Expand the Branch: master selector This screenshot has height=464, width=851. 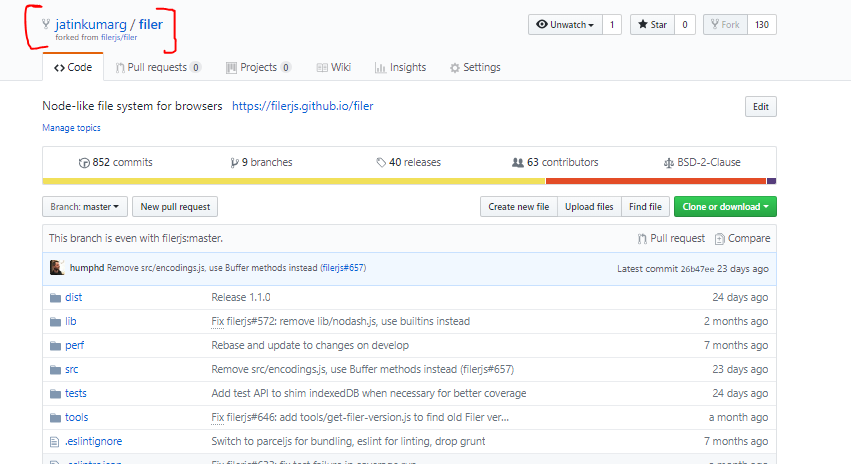pyautogui.click(x=85, y=207)
